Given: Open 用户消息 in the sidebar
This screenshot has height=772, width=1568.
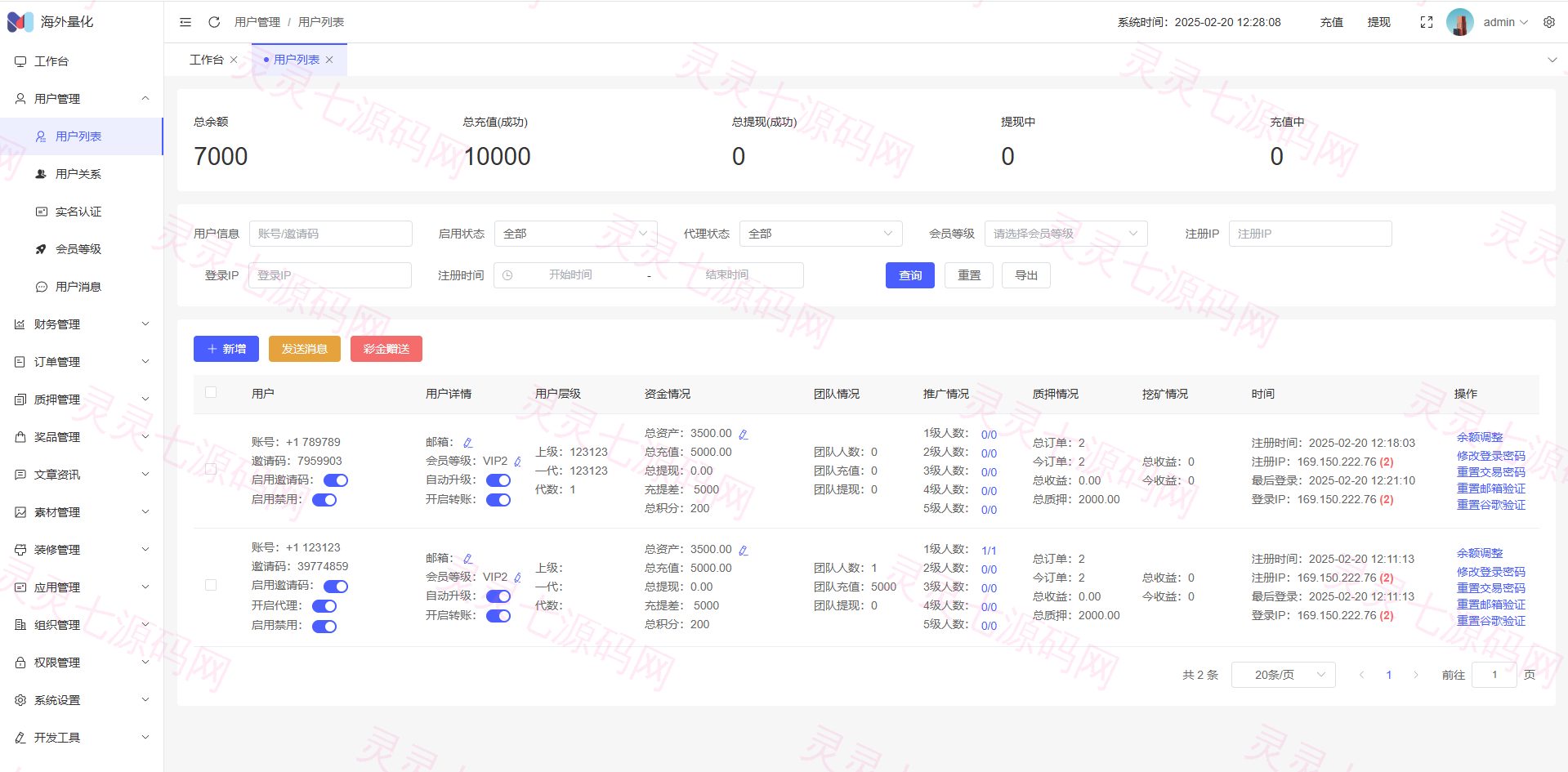Looking at the screenshot, I should (x=82, y=287).
